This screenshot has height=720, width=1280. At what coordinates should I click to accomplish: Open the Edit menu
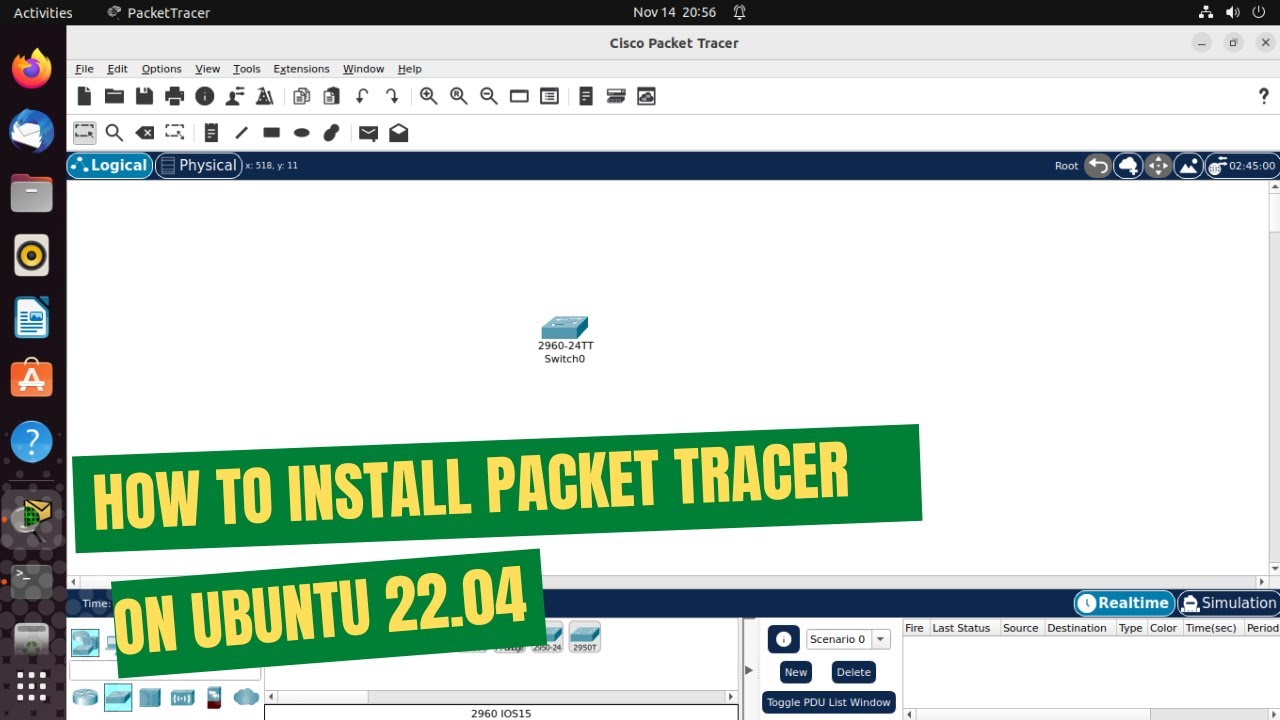(x=117, y=69)
